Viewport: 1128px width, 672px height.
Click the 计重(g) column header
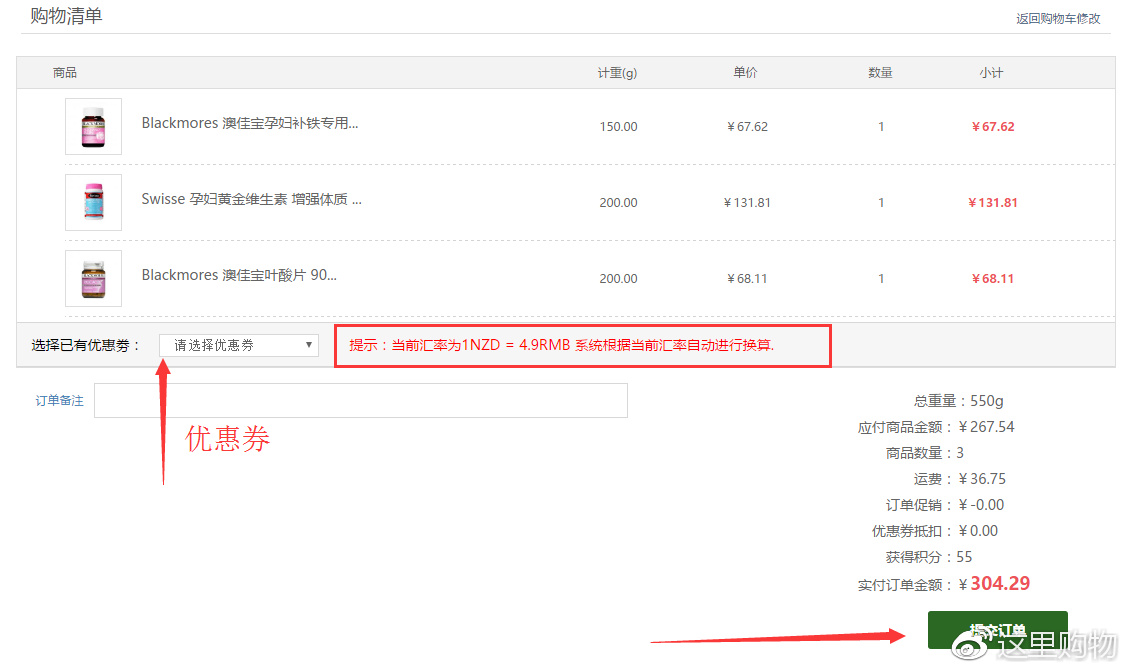click(x=617, y=73)
